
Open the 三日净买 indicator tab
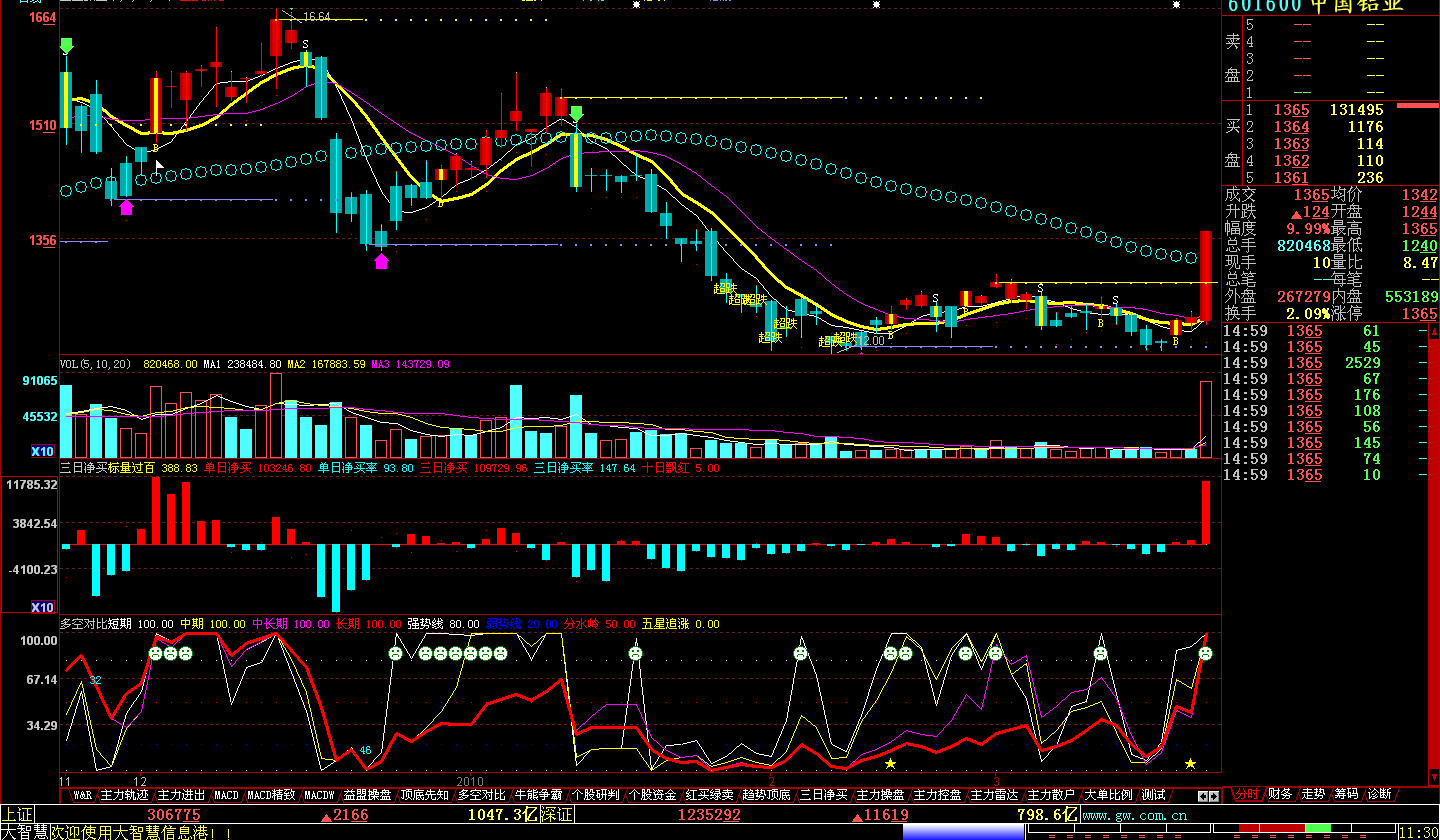824,795
